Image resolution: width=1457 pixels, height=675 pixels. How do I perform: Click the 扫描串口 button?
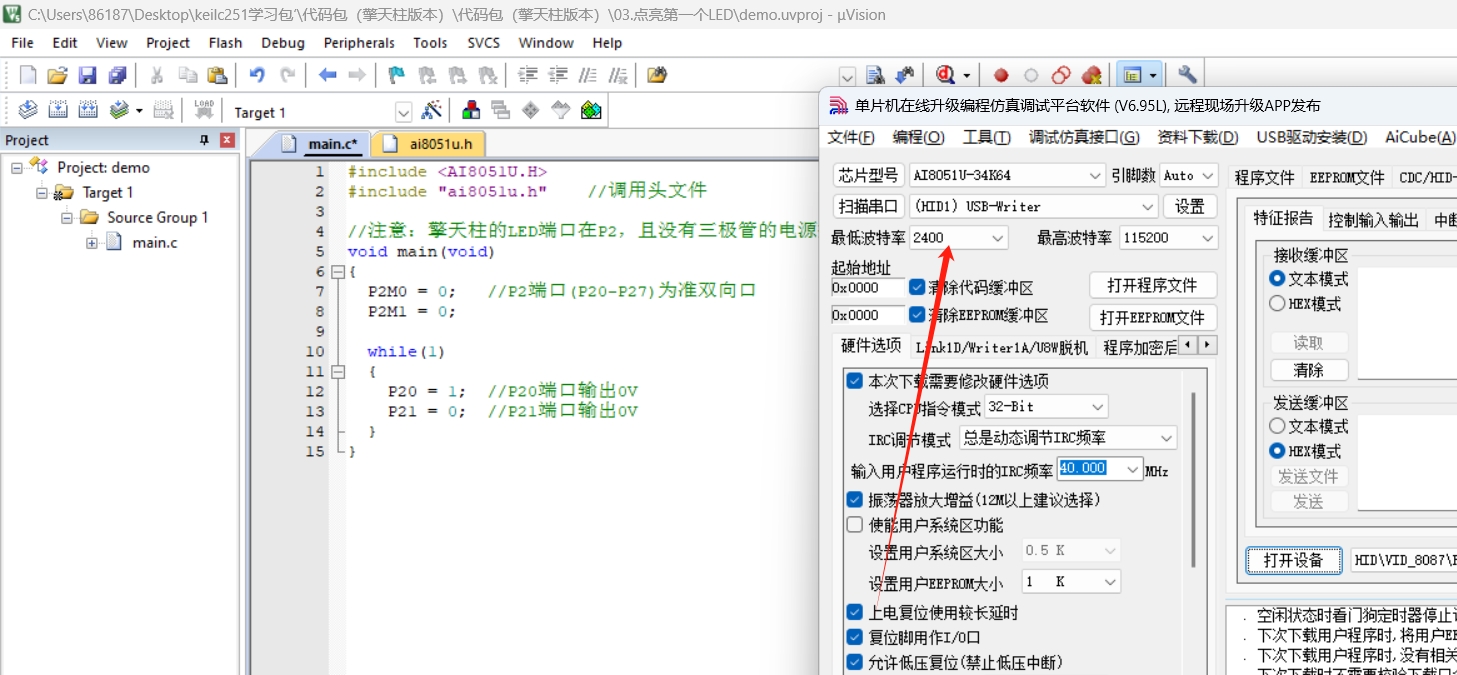pos(867,207)
